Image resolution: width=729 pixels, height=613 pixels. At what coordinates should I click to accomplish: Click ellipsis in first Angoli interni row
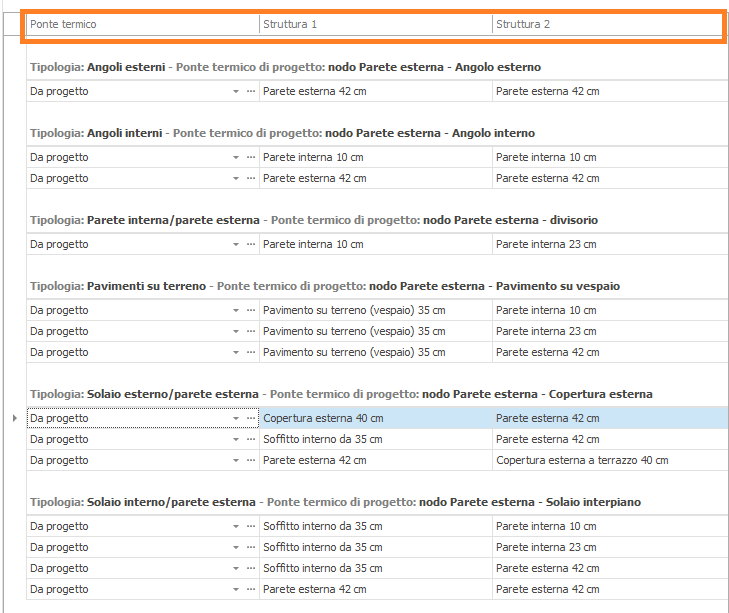[250, 157]
